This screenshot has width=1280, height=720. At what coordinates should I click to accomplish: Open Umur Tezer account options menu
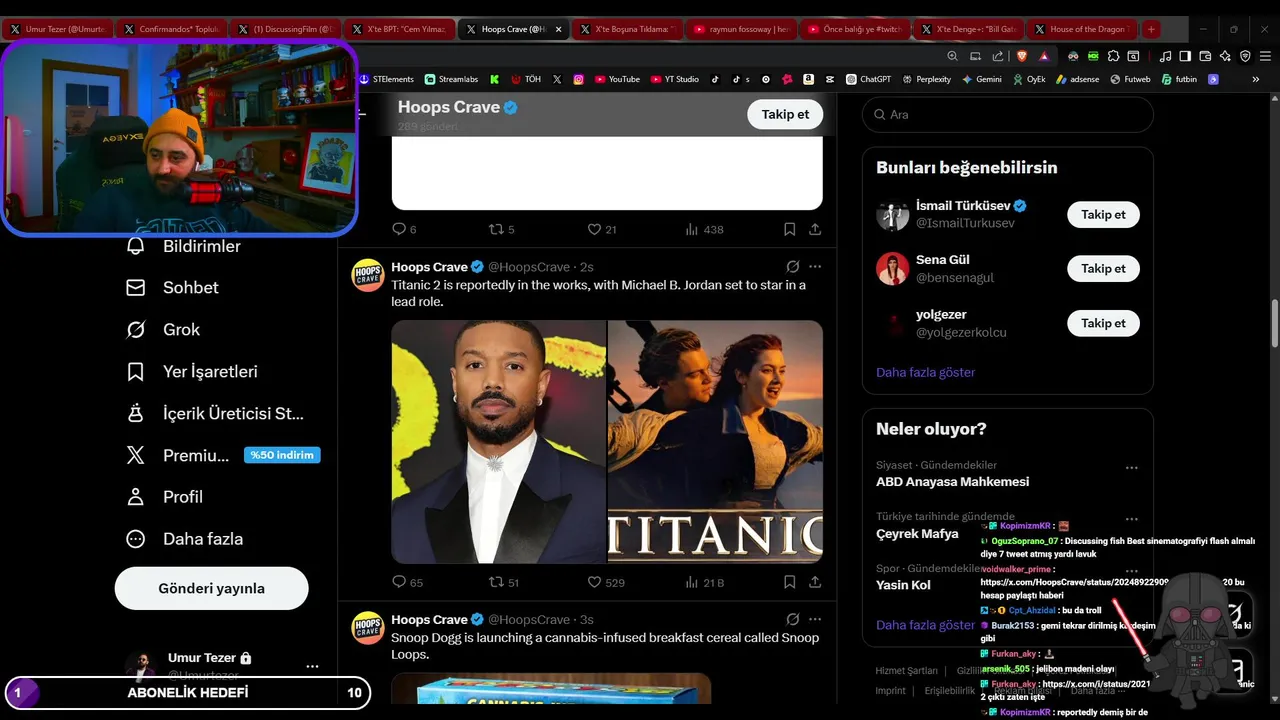click(312, 666)
